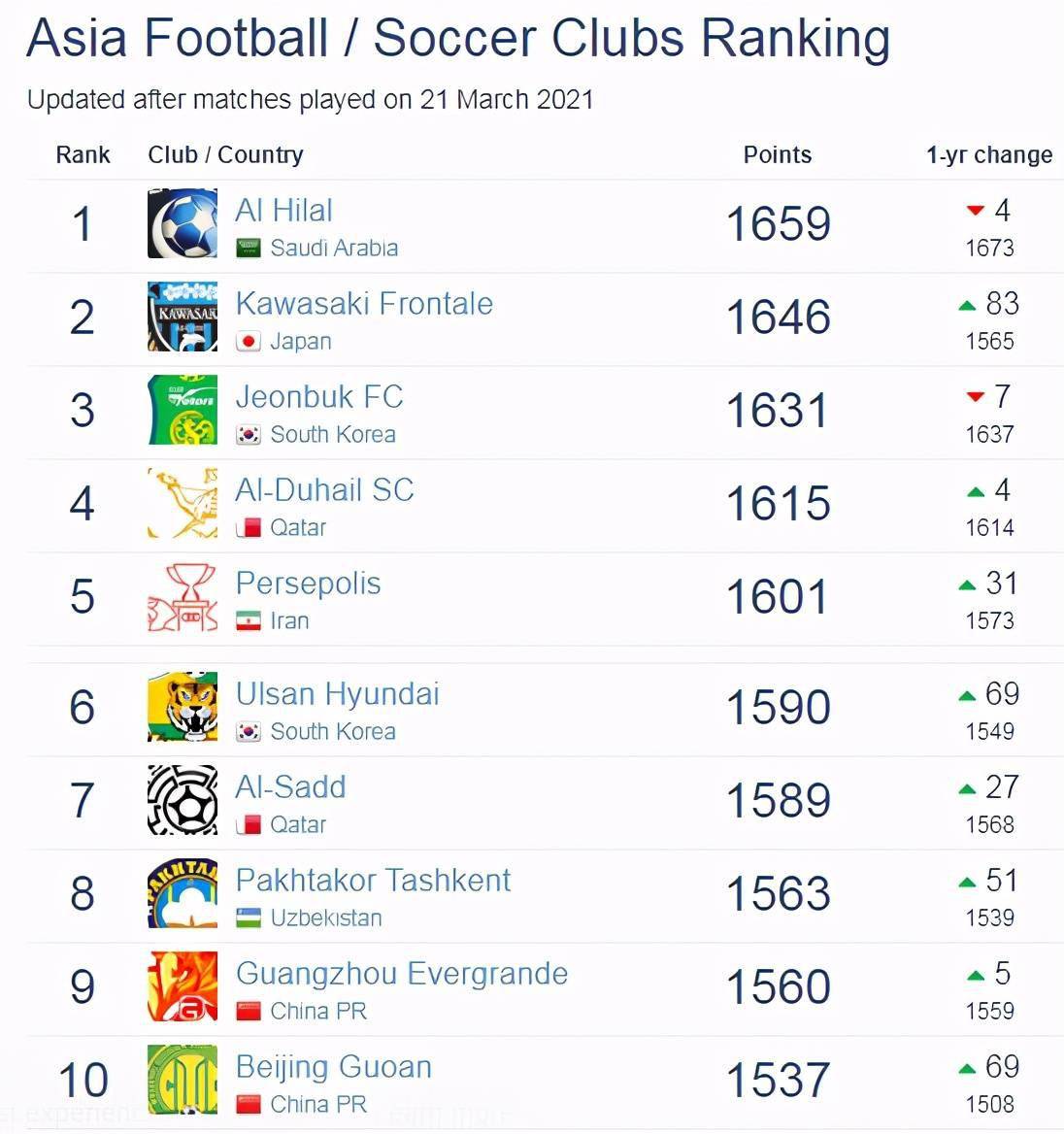Follow the Pakhtakor Tashkent link
The width and height of the screenshot is (1064, 1134).
pyautogui.click(x=373, y=880)
